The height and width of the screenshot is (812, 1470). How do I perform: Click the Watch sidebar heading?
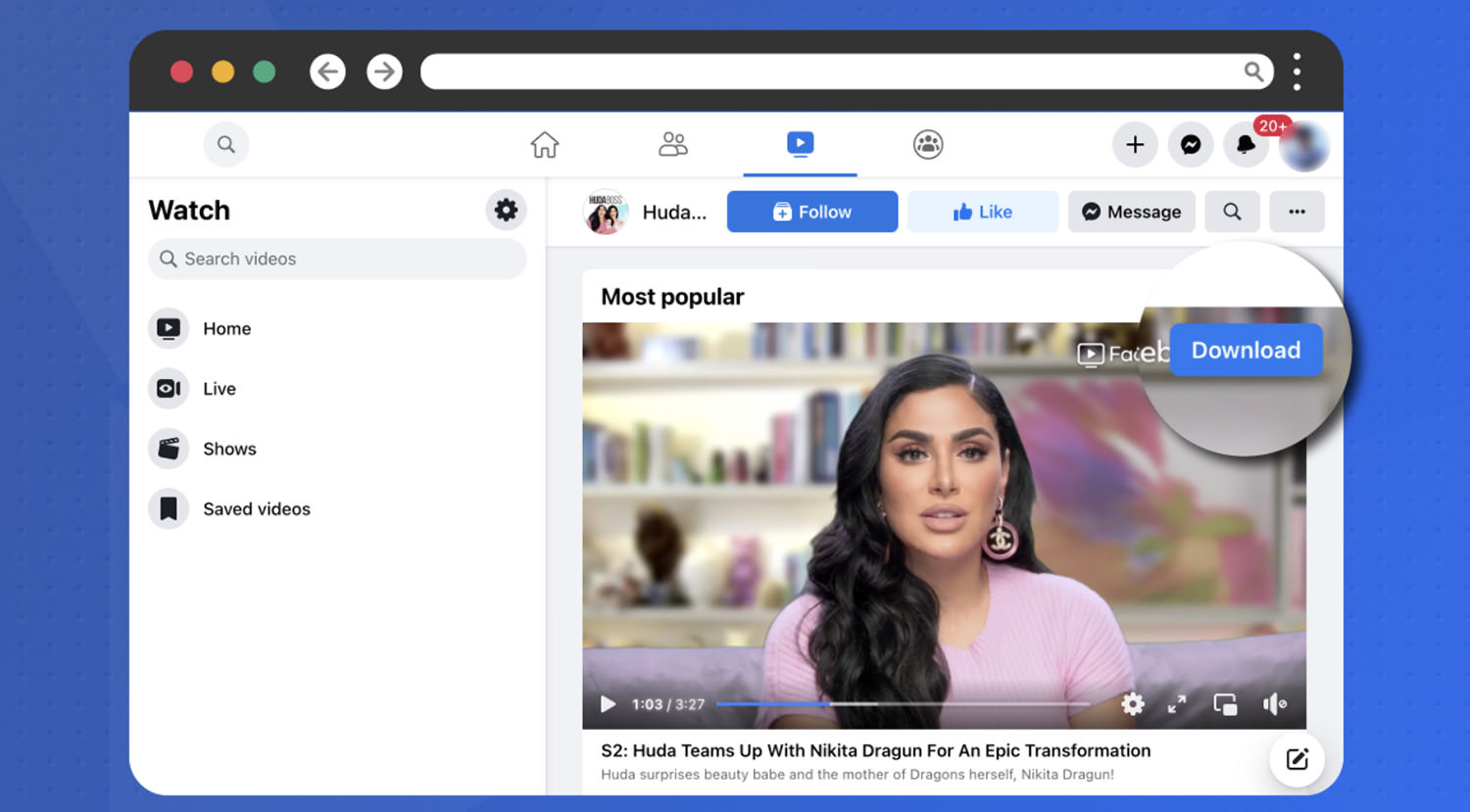tap(189, 211)
